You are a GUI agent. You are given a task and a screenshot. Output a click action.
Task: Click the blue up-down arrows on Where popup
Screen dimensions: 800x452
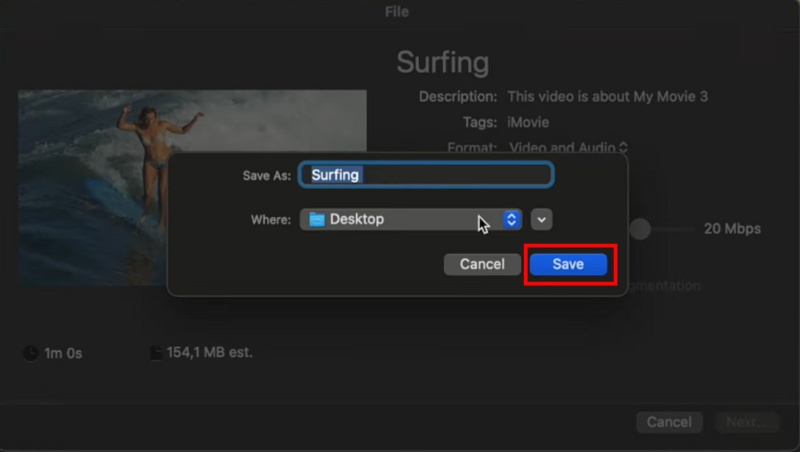tap(512, 219)
